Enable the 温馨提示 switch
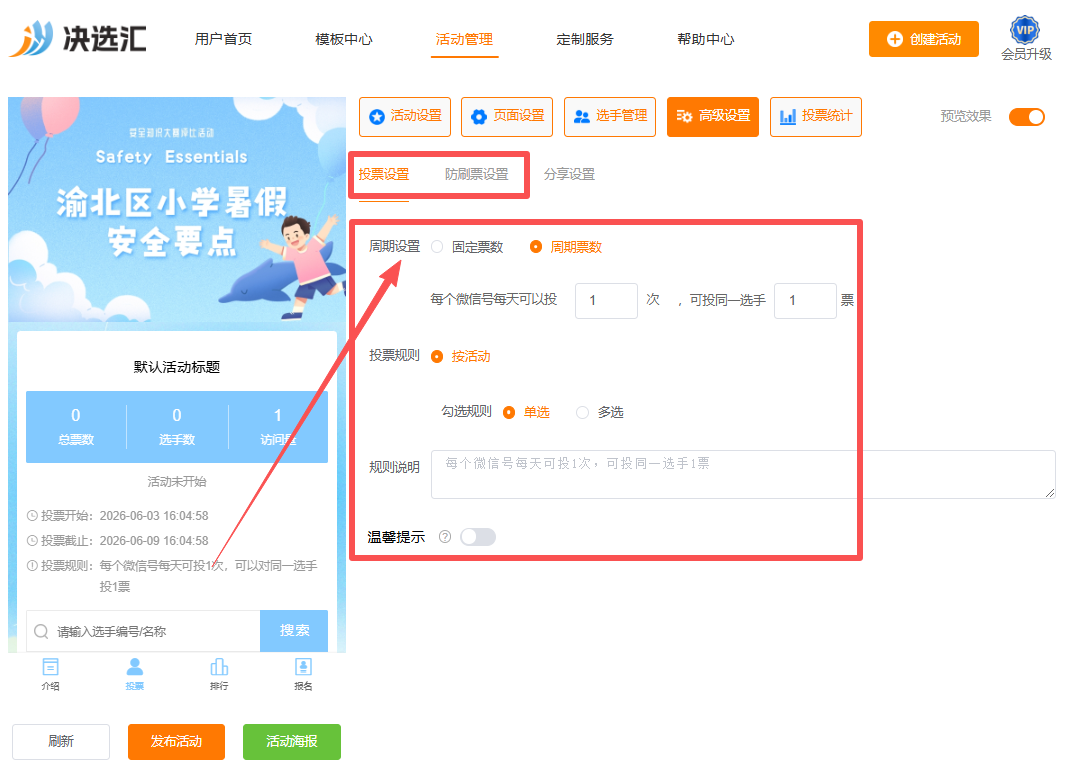 477,537
